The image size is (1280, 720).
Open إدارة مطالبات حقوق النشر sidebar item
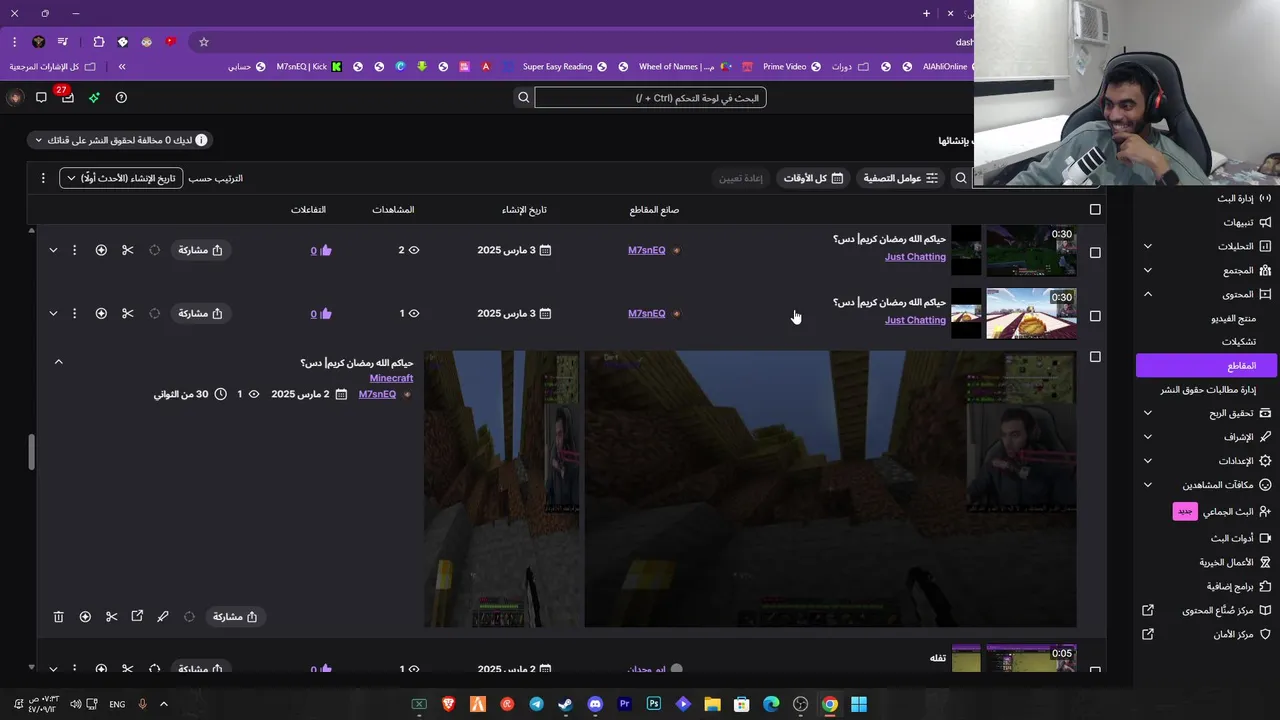1208,390
